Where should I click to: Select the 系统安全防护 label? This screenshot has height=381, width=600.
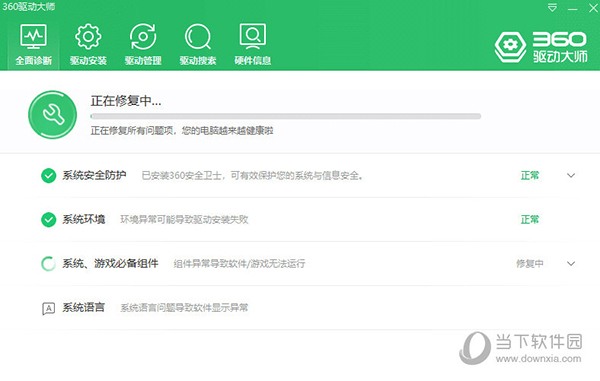(94, 175)
